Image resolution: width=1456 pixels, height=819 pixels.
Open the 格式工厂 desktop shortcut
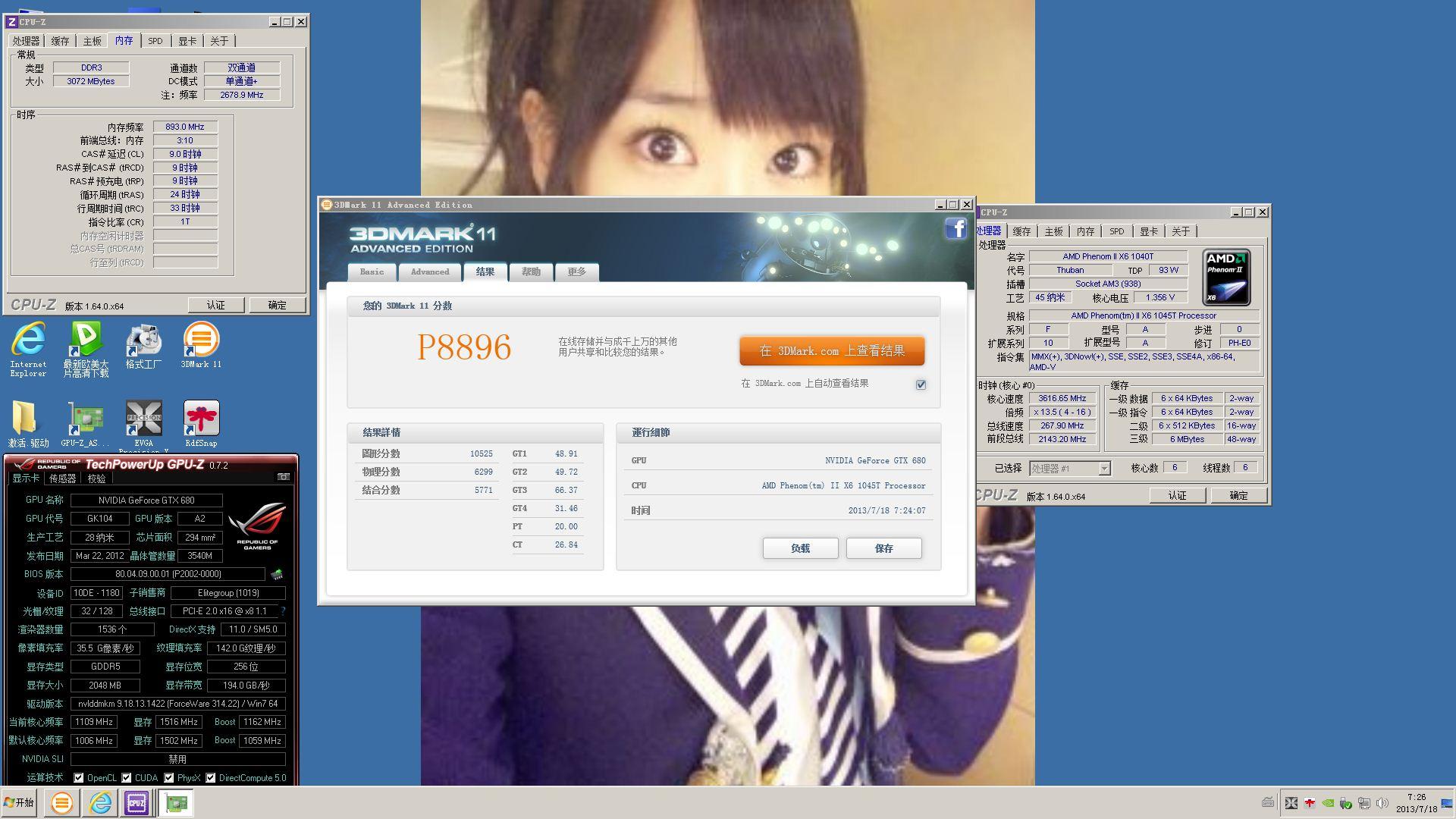143,347
